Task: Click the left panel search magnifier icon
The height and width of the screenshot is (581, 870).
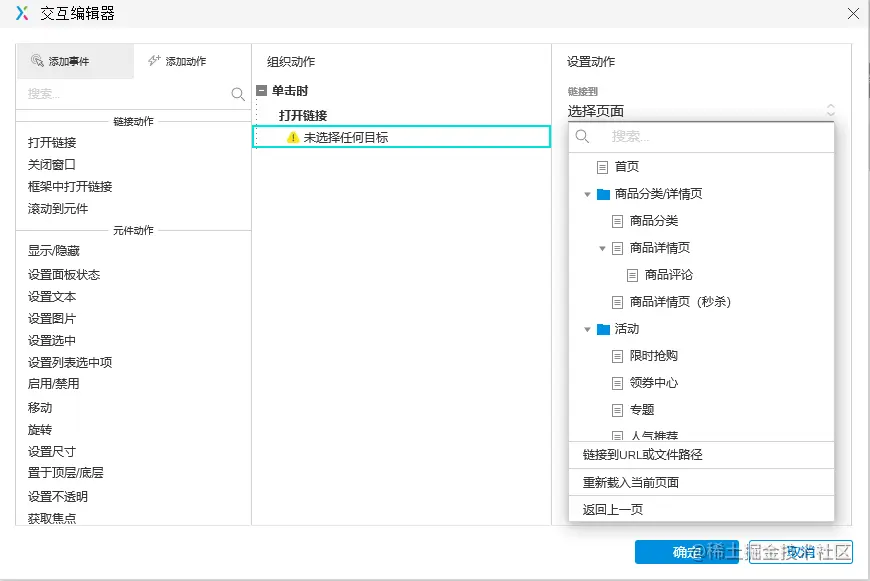Action: click(x=238, y=94)
